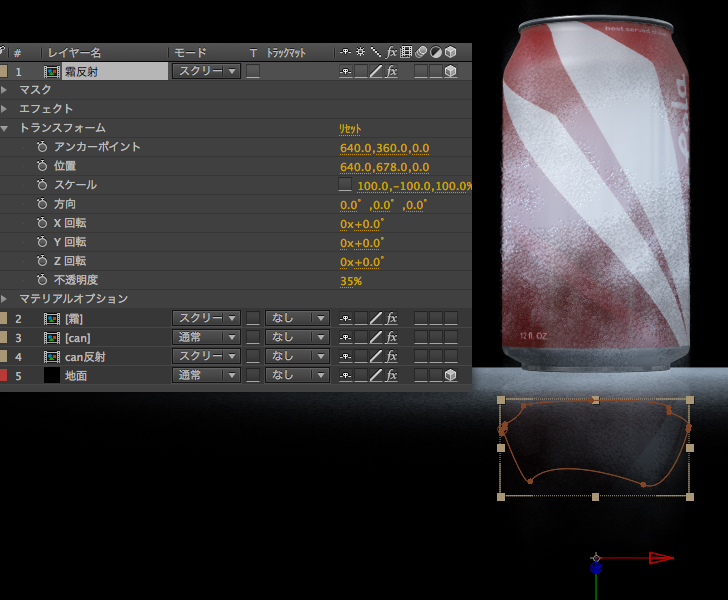This screenshot has height=600, width=728.
Task: Collapse the トランスフォーム property group
Action: coord(6,128)
